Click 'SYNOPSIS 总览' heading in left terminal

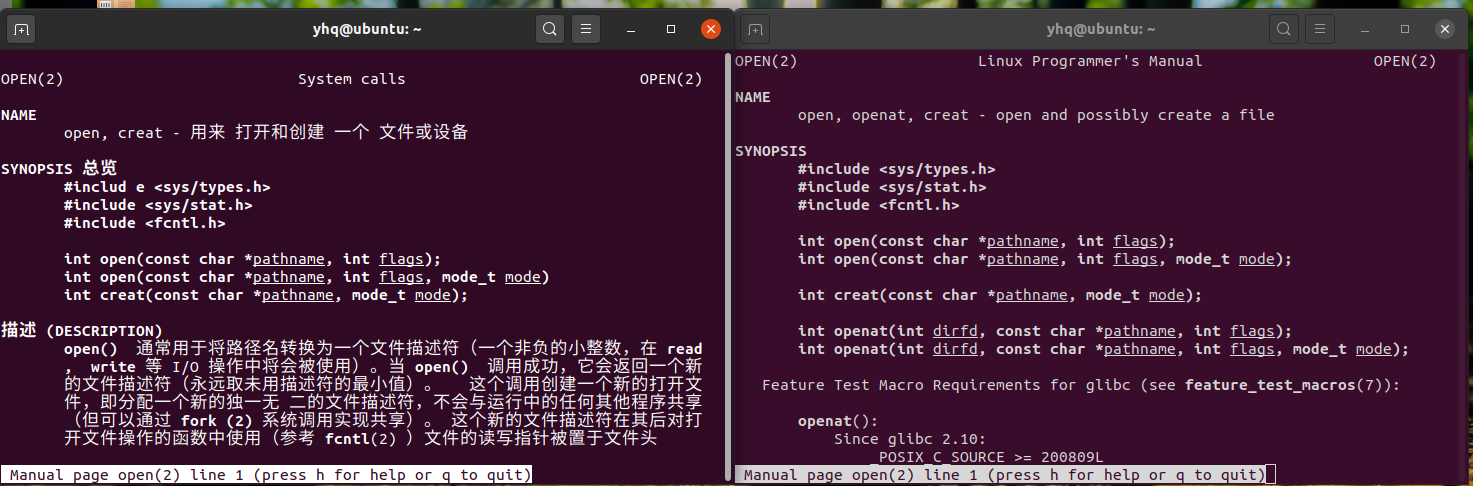pos(59,168)
